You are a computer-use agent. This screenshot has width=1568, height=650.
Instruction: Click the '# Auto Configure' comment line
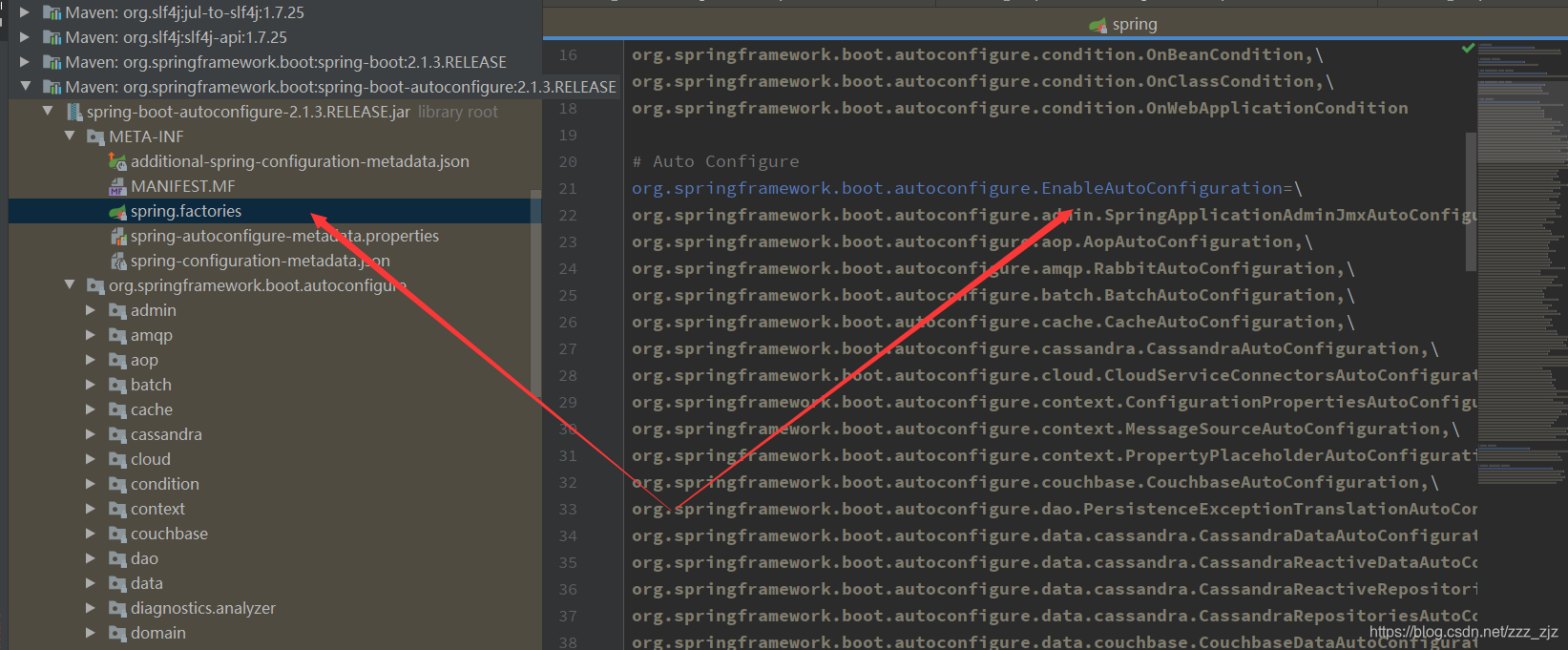[x=716, y=161]
